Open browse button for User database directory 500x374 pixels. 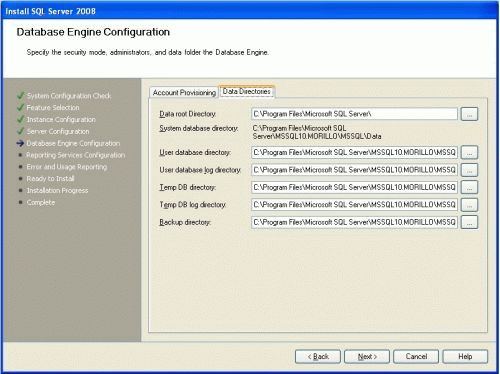point(469,152)
